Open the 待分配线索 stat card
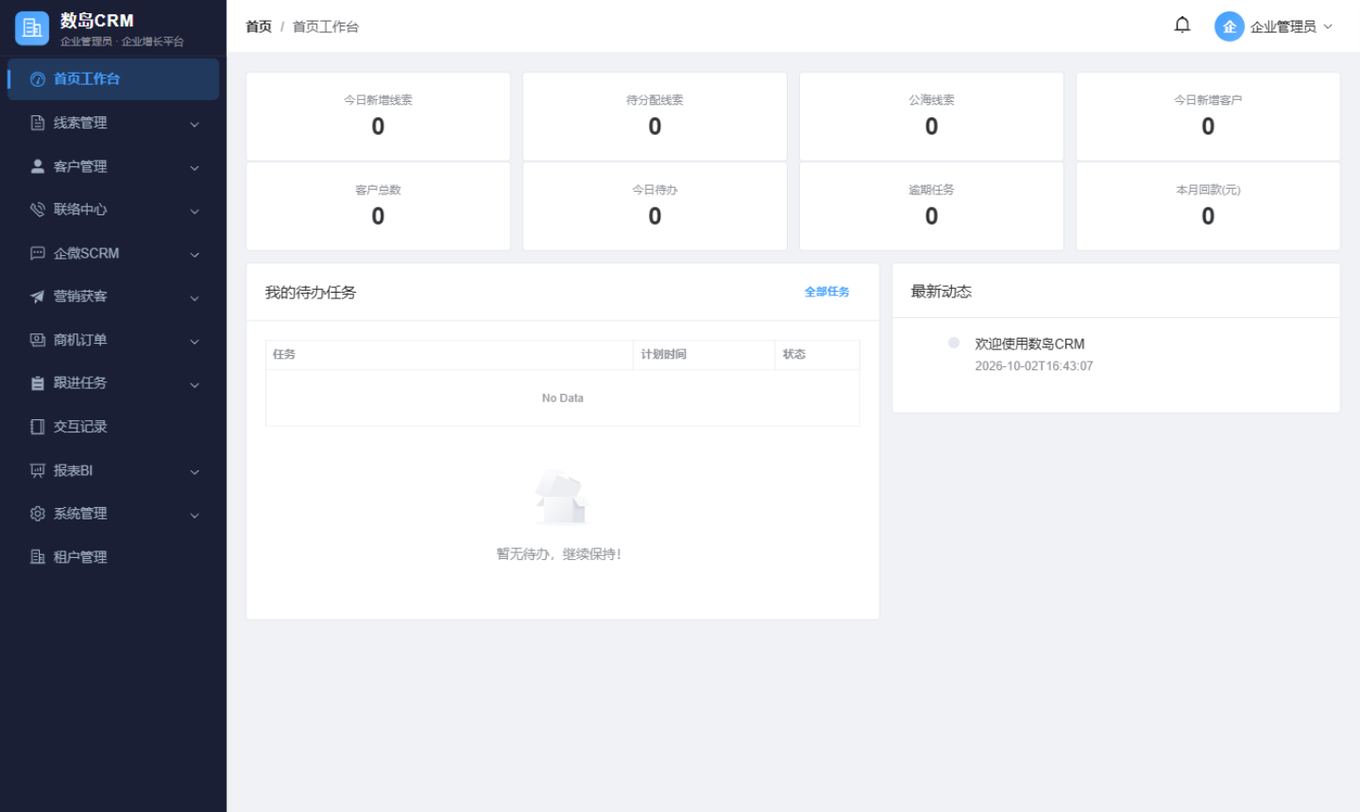 click(x=655, y=116)
